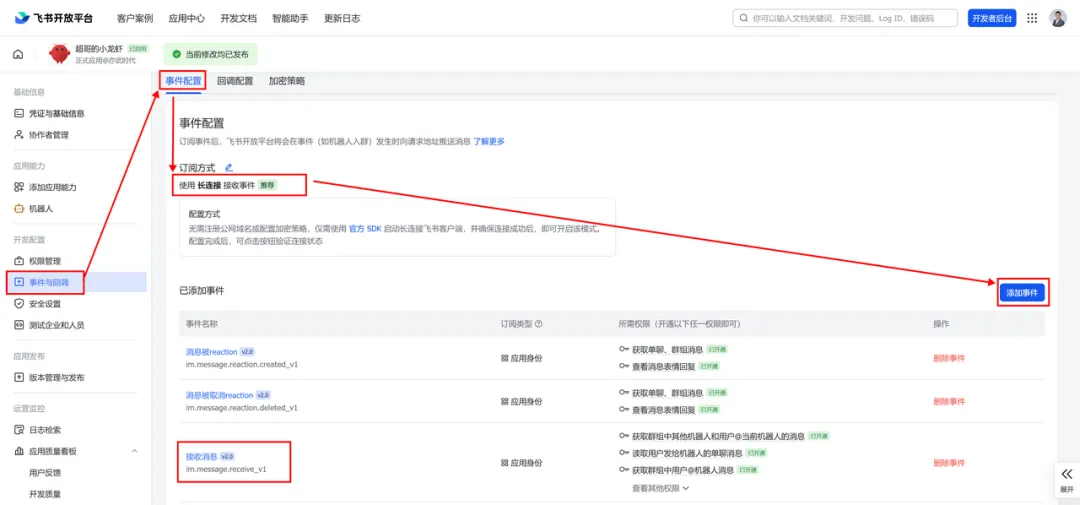Screen dimensions: 1080x505
Task: Open the home icon beside app name
Action: (x=18, y=54)
